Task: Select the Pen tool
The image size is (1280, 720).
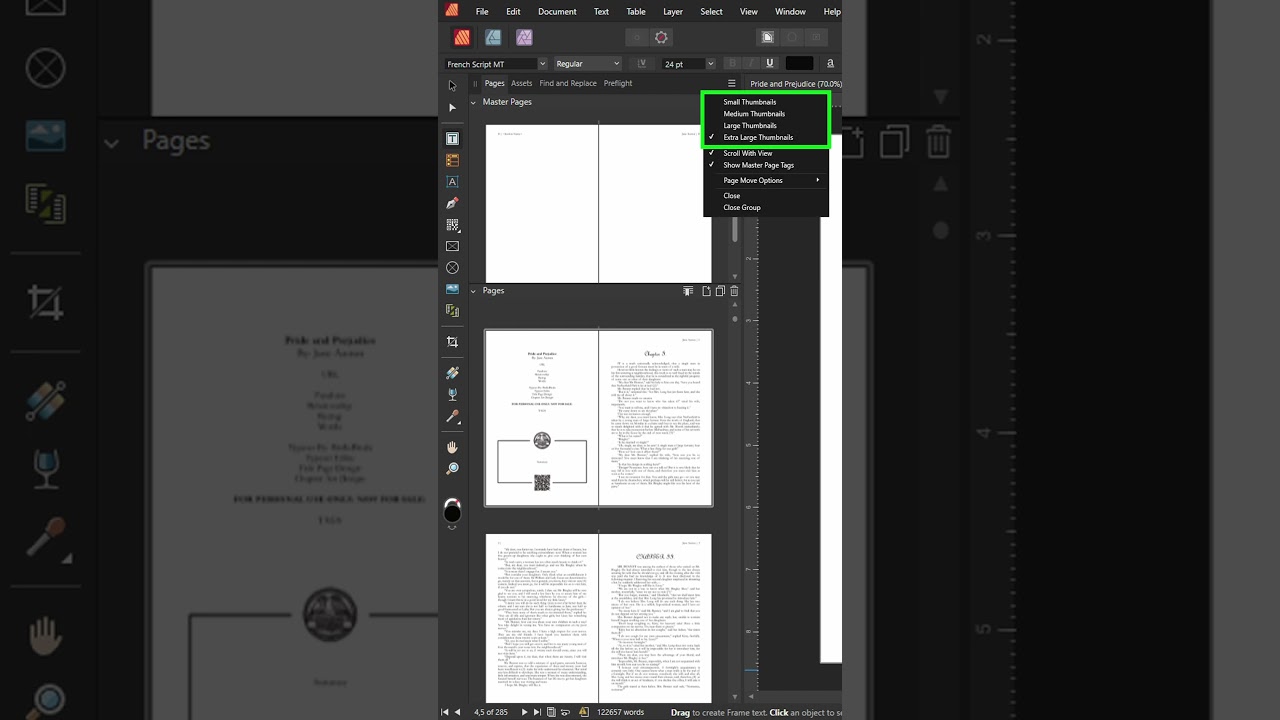Action: (x=452, y=203)
